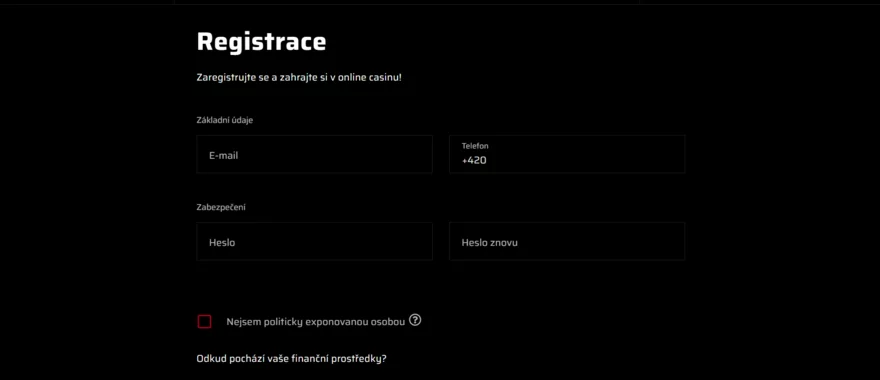The image size is (880, 380).
Task: Click the 'Heslo znovu' confirmation field
Action: [x=567, y=242]
